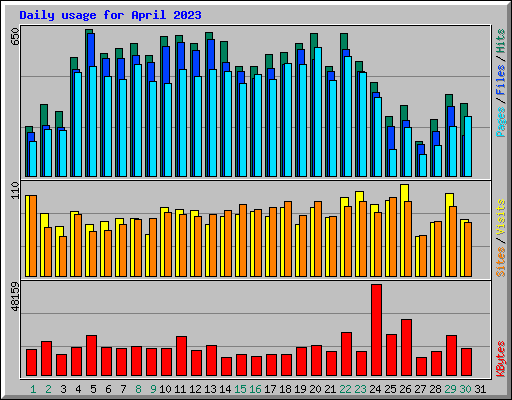Click the red KBytes bar for day 1

tap(32, 363)
